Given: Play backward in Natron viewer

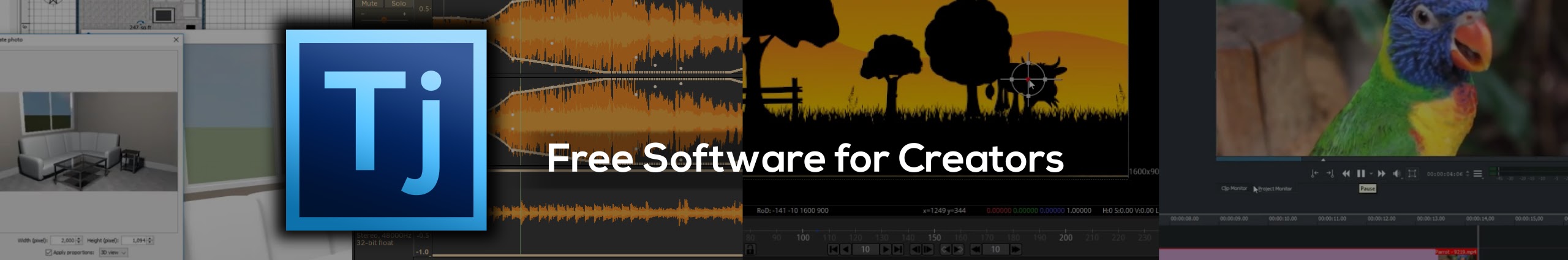Looking at the screenshot, I should coord(846,250).
